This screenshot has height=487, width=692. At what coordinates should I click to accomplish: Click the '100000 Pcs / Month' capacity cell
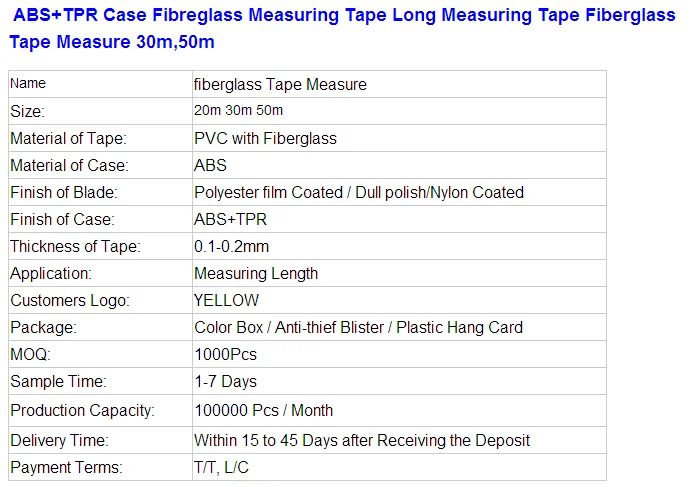click(x=263, y=410)
